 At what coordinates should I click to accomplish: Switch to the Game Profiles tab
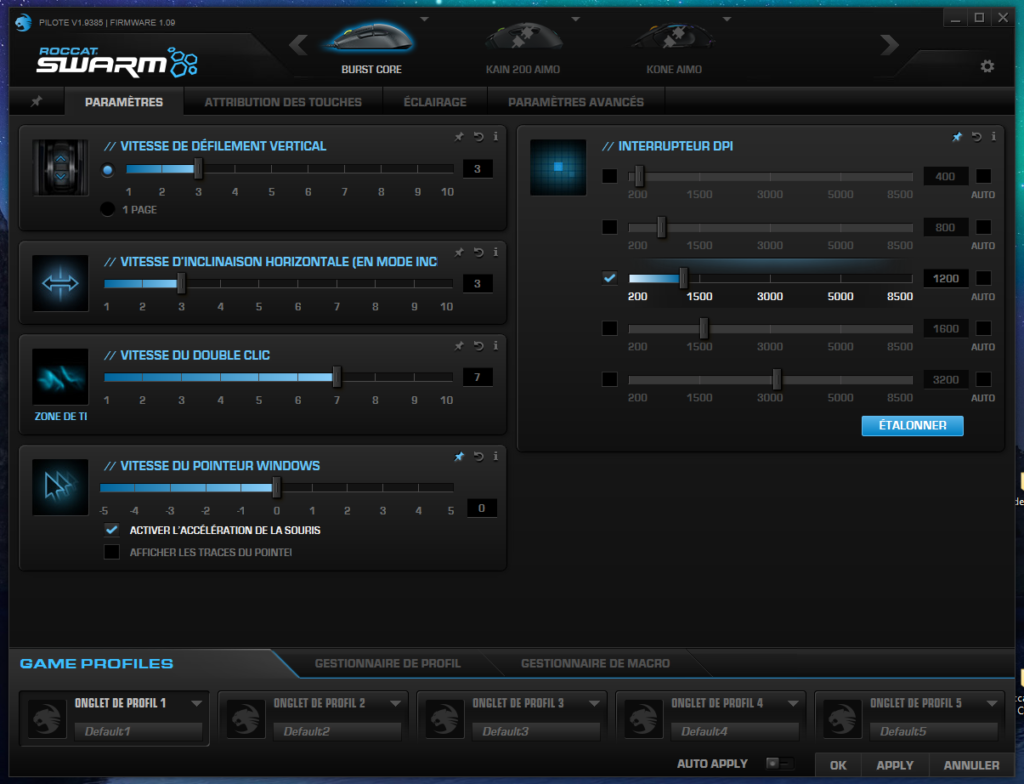tap(96, 664)
